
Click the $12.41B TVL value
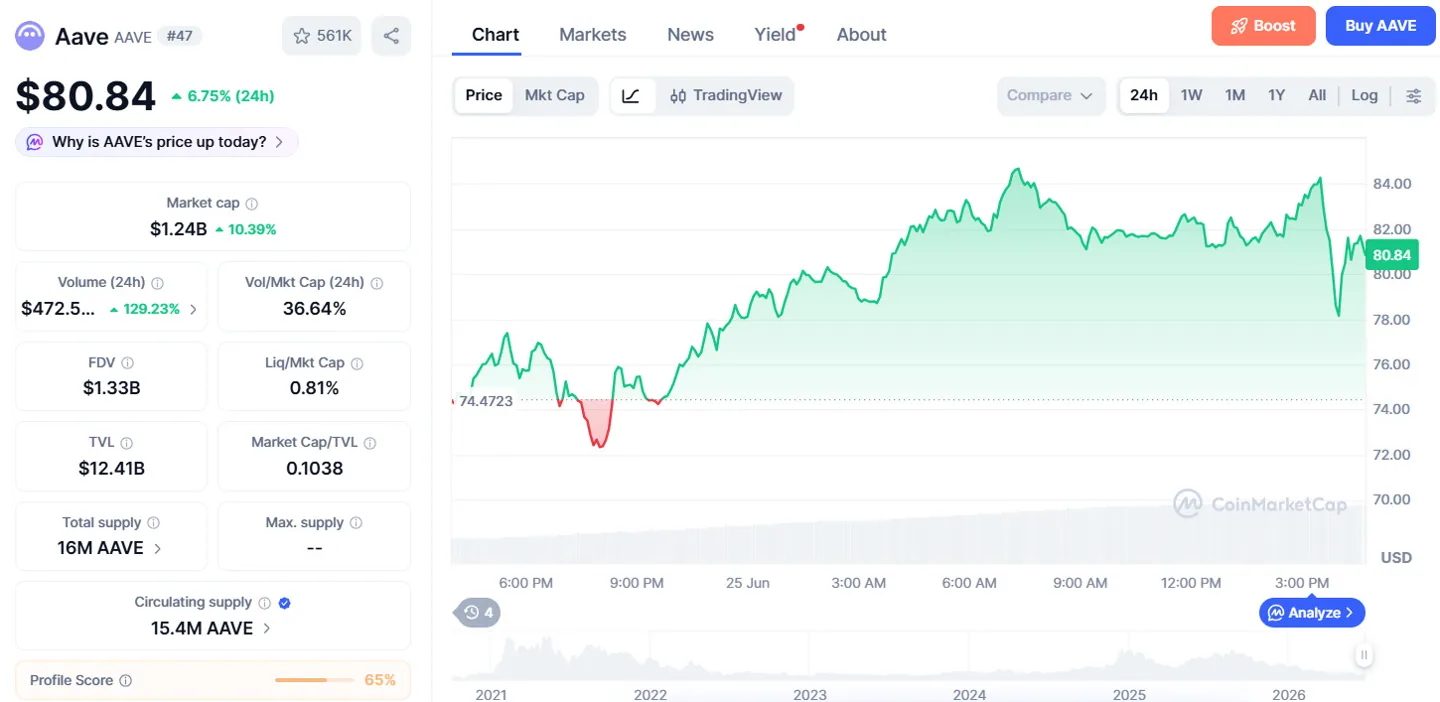coord(112,468)
